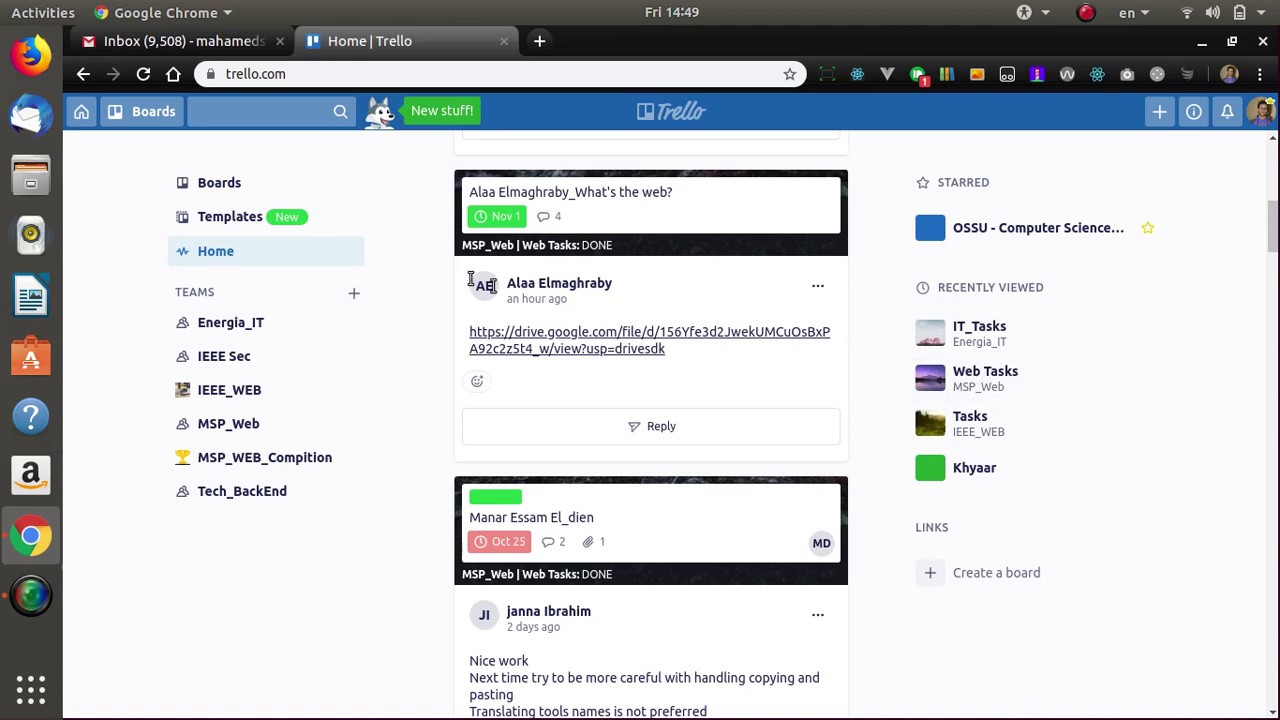Click Alaa Elmaghraby author name

(559, 283)
